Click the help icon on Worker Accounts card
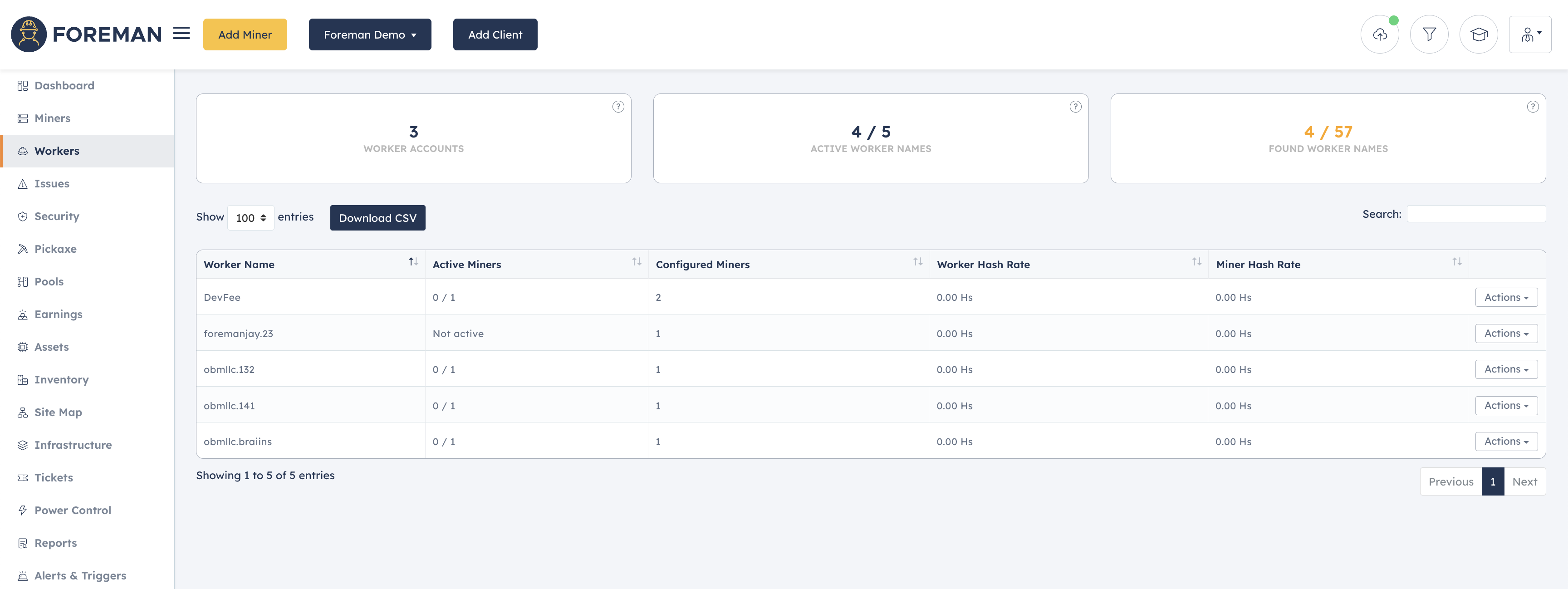This screenshot has height=589, width=1568. 618,107
